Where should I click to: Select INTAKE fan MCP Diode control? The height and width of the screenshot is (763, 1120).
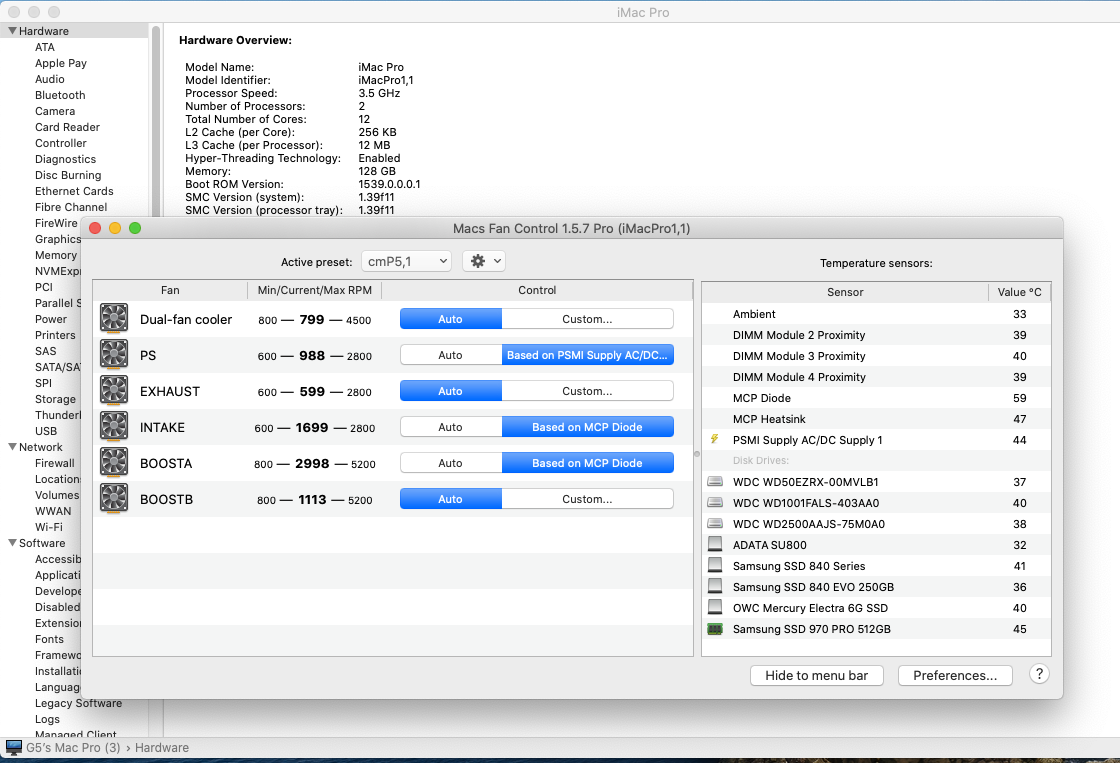587,427
